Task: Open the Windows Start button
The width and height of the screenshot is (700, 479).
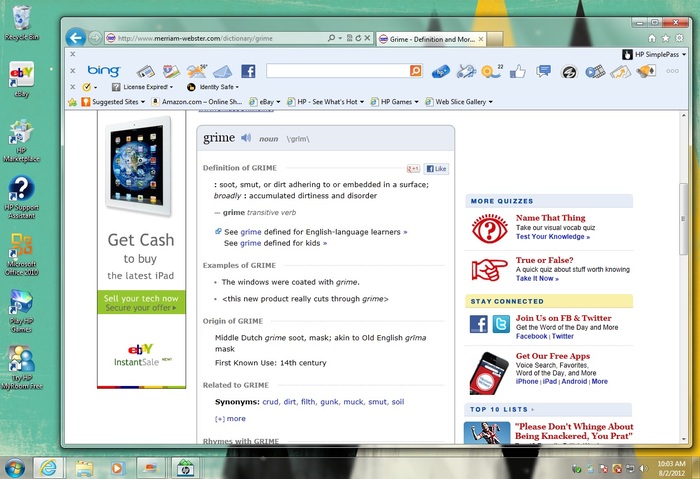Action: click(x=14, y=467)
